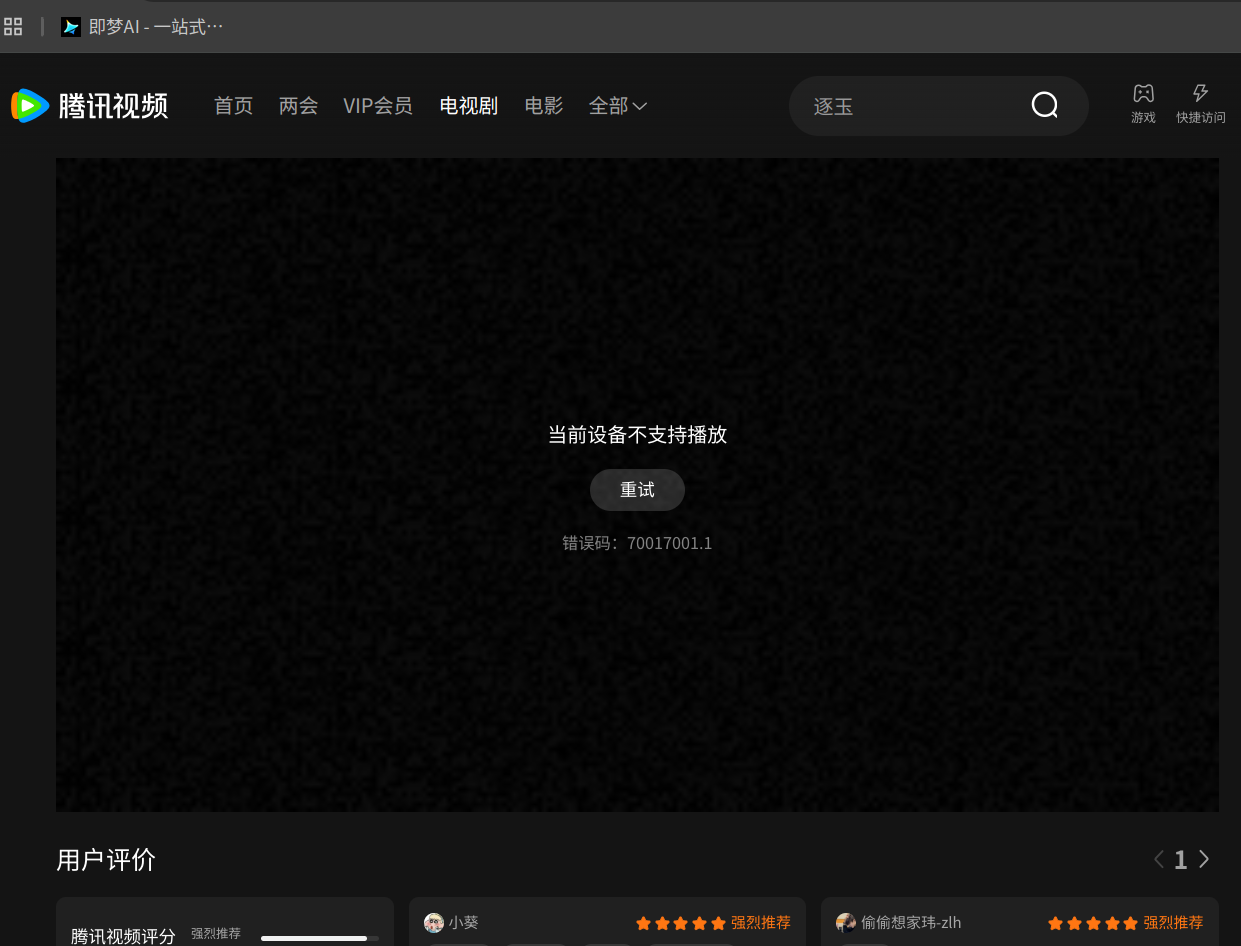Open reviewer 小葵's avatar
Viewport: 1241px width, 946px height.
coord(434,923)
